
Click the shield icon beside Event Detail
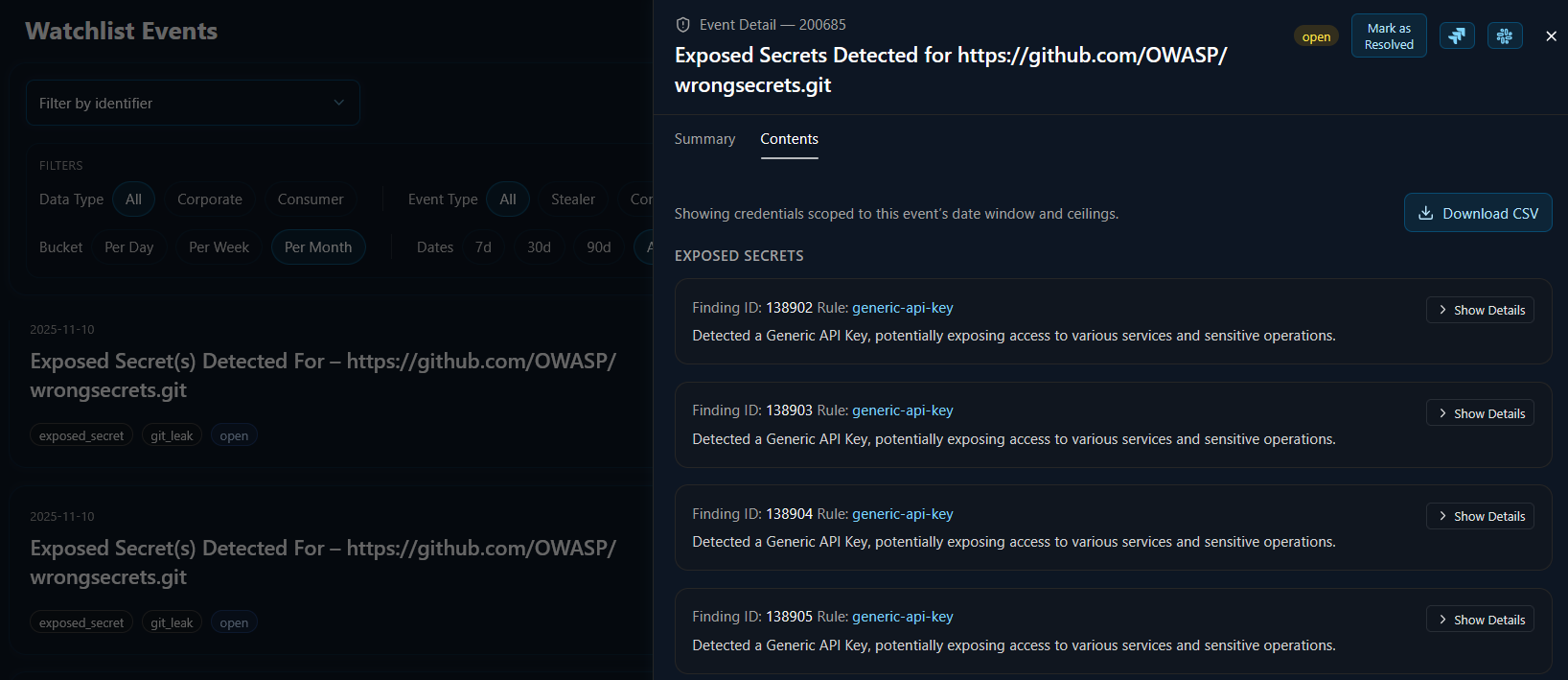(x=683, y=25)
